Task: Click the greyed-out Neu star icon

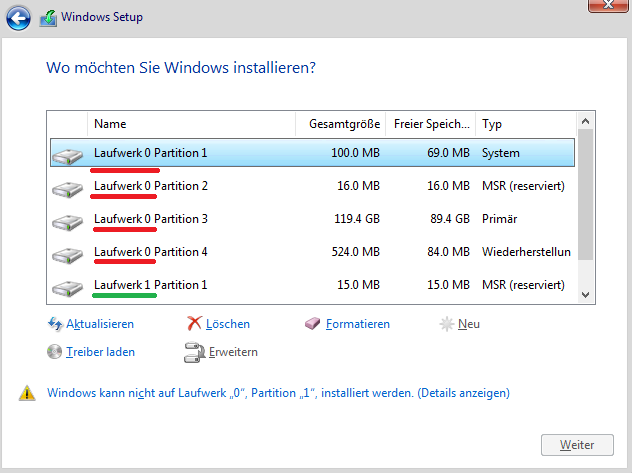Action: (x=446, y=324)
